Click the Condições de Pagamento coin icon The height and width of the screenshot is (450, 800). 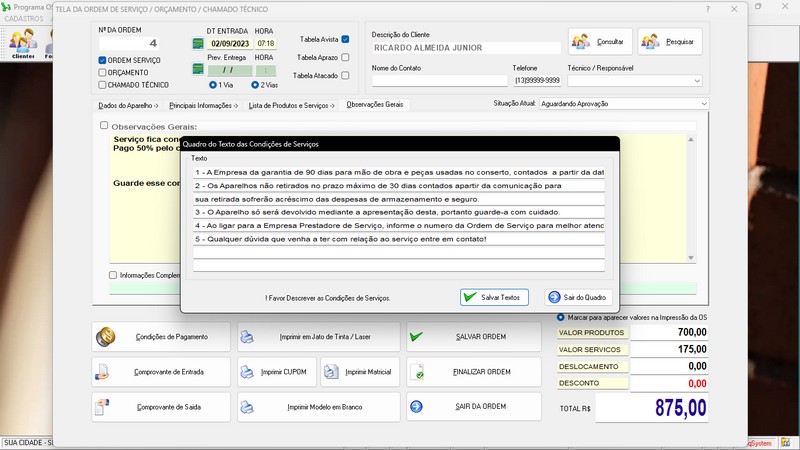(106, 337)
